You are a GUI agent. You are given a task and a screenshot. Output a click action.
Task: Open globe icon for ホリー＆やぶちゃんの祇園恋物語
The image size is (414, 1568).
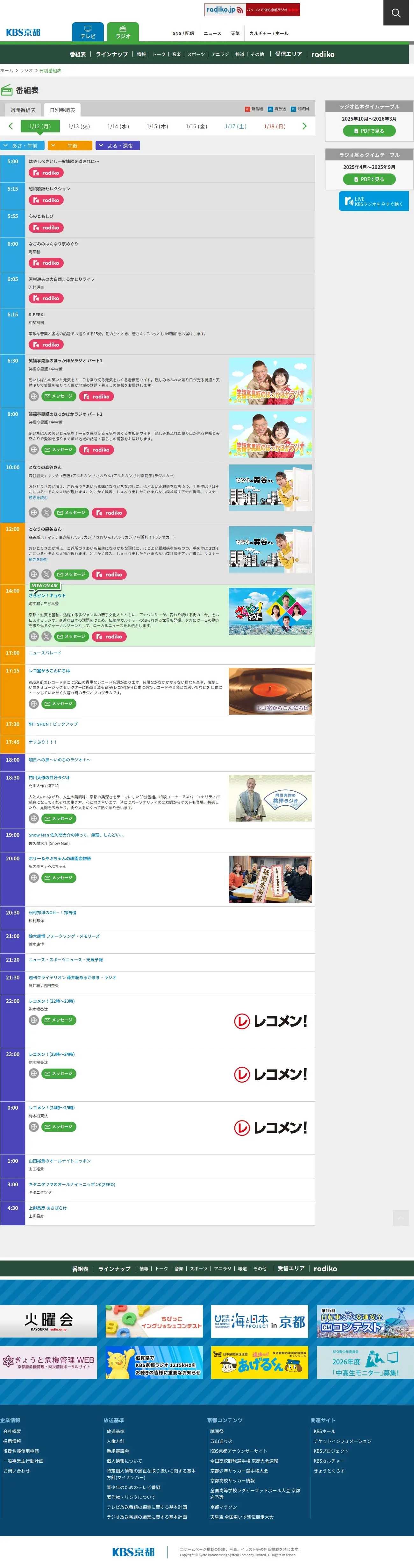(34, 878)
